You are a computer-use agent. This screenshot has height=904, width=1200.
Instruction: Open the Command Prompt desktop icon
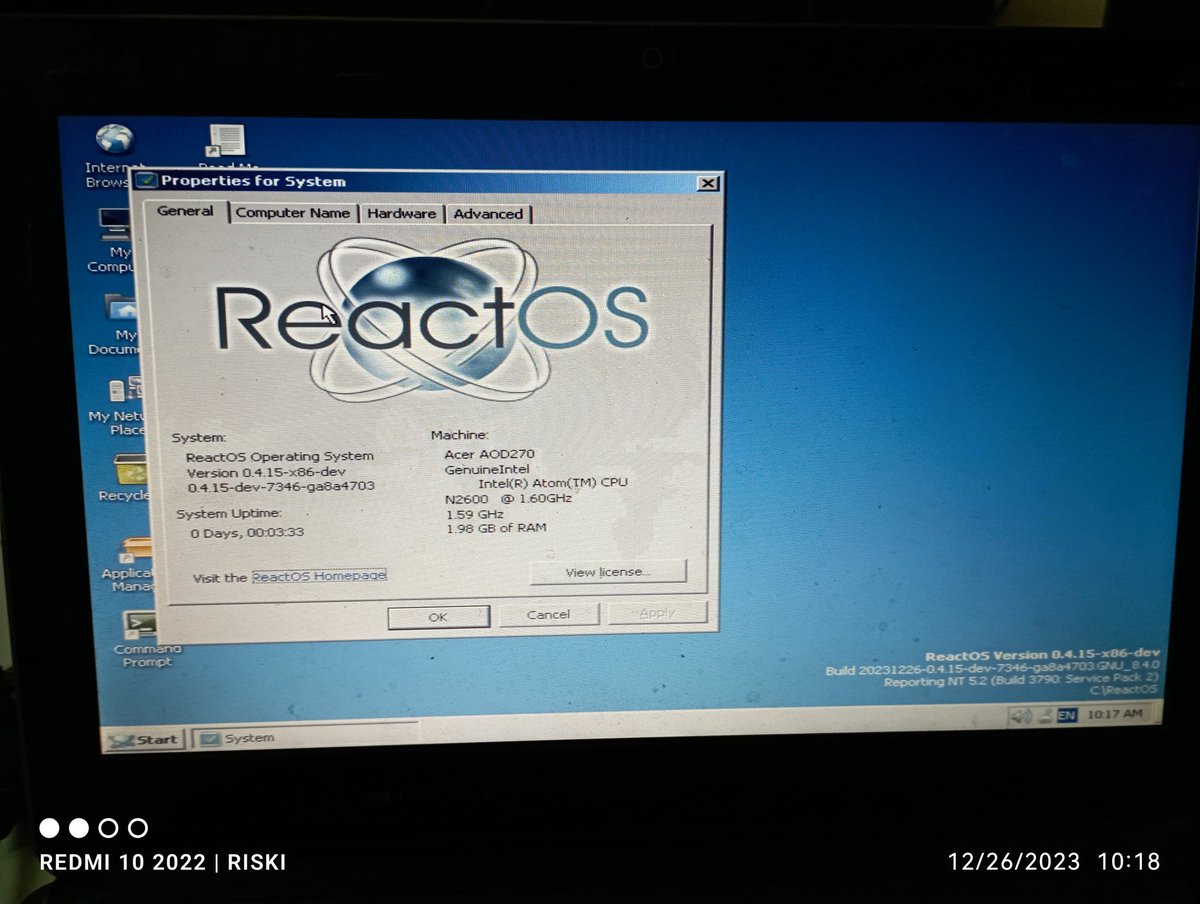tap(139, 625)
